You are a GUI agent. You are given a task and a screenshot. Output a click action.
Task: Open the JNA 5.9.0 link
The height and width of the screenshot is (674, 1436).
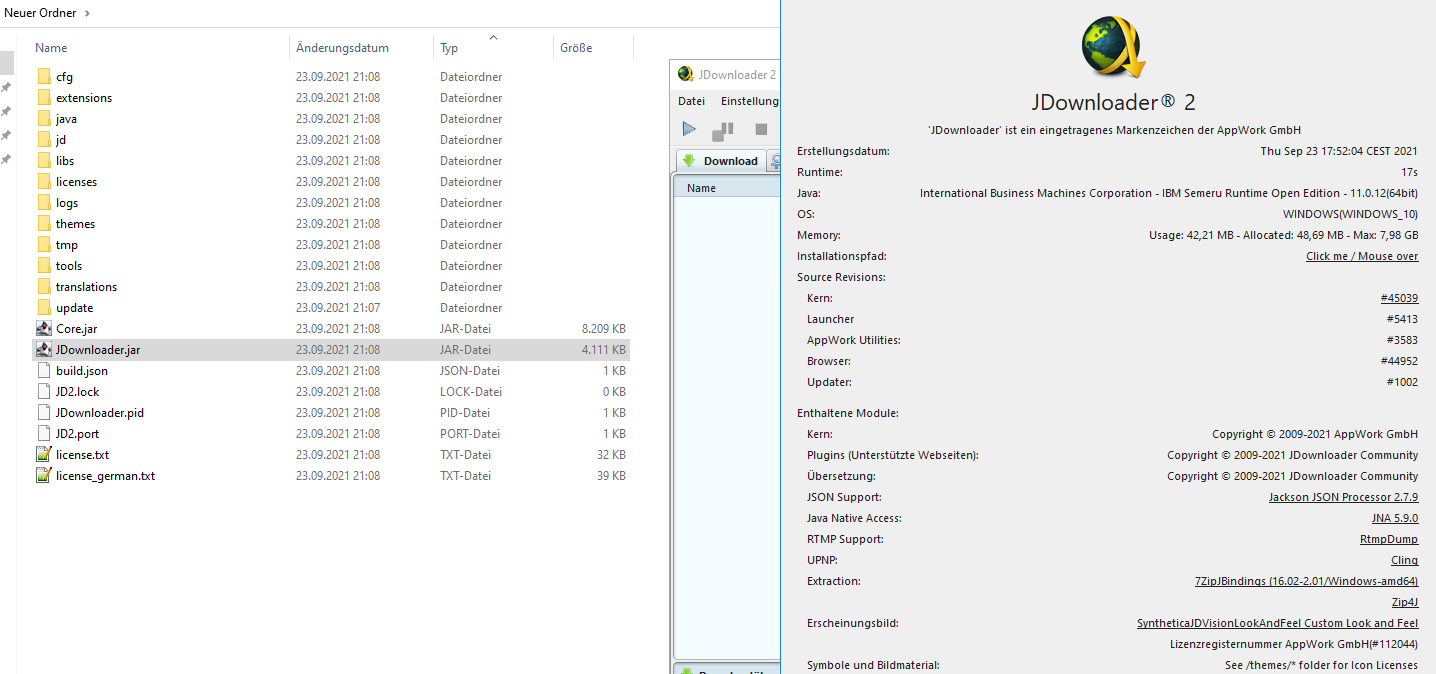point(1395,519)
